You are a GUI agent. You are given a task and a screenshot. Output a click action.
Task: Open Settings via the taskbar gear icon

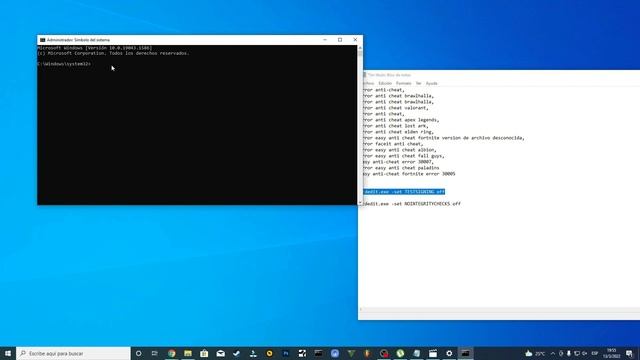(x=449, y=353)
